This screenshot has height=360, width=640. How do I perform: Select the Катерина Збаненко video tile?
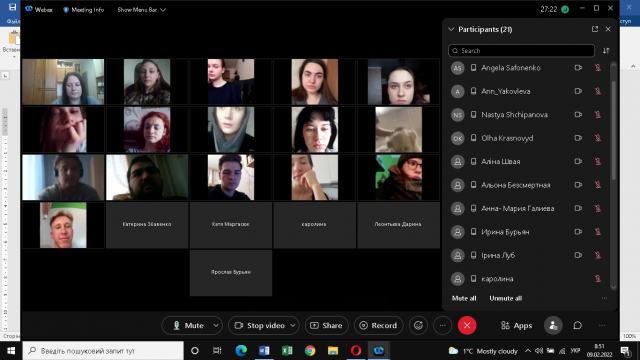pos(147,225)
